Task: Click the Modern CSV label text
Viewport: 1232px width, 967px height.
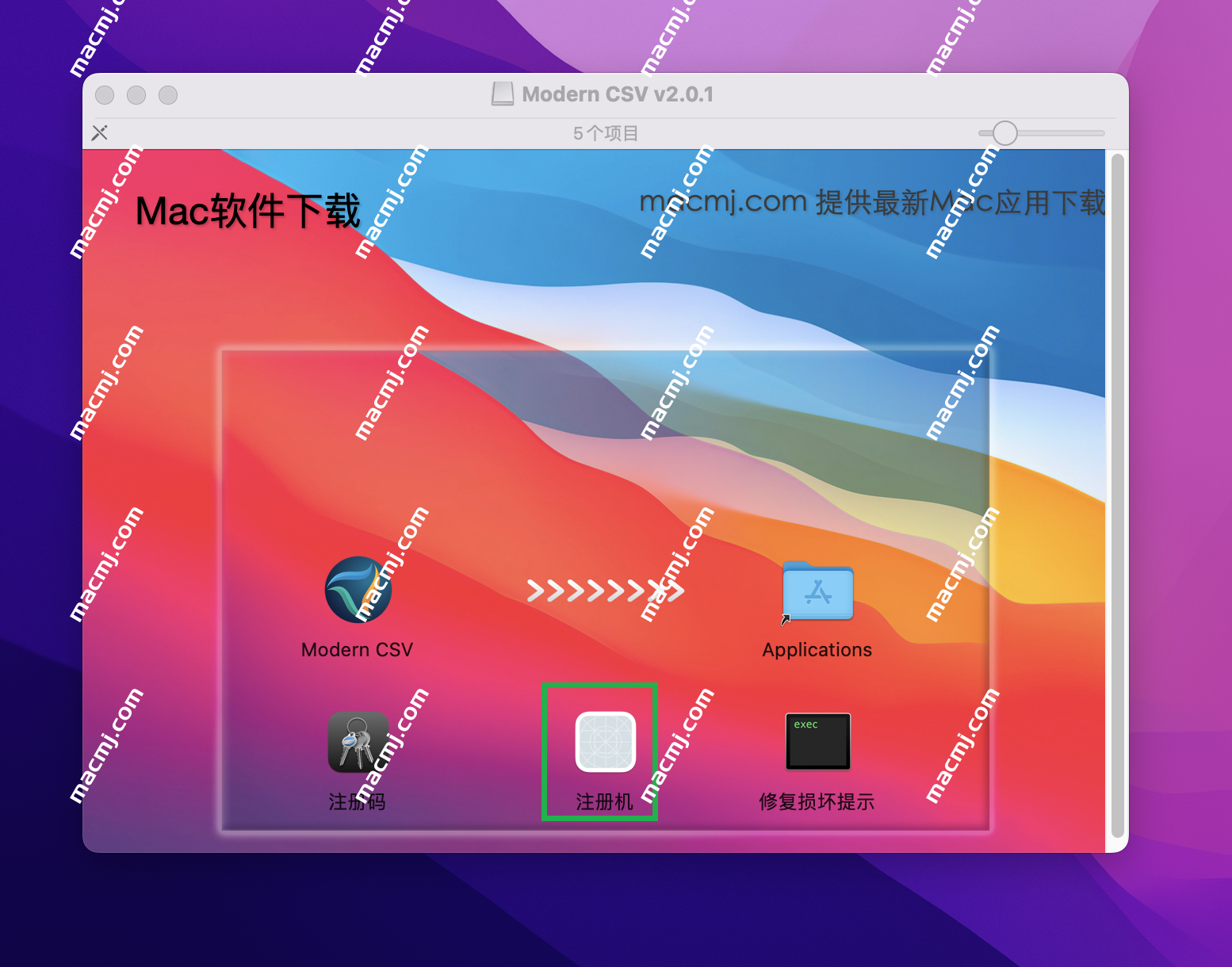Action: tap(358, 650)
